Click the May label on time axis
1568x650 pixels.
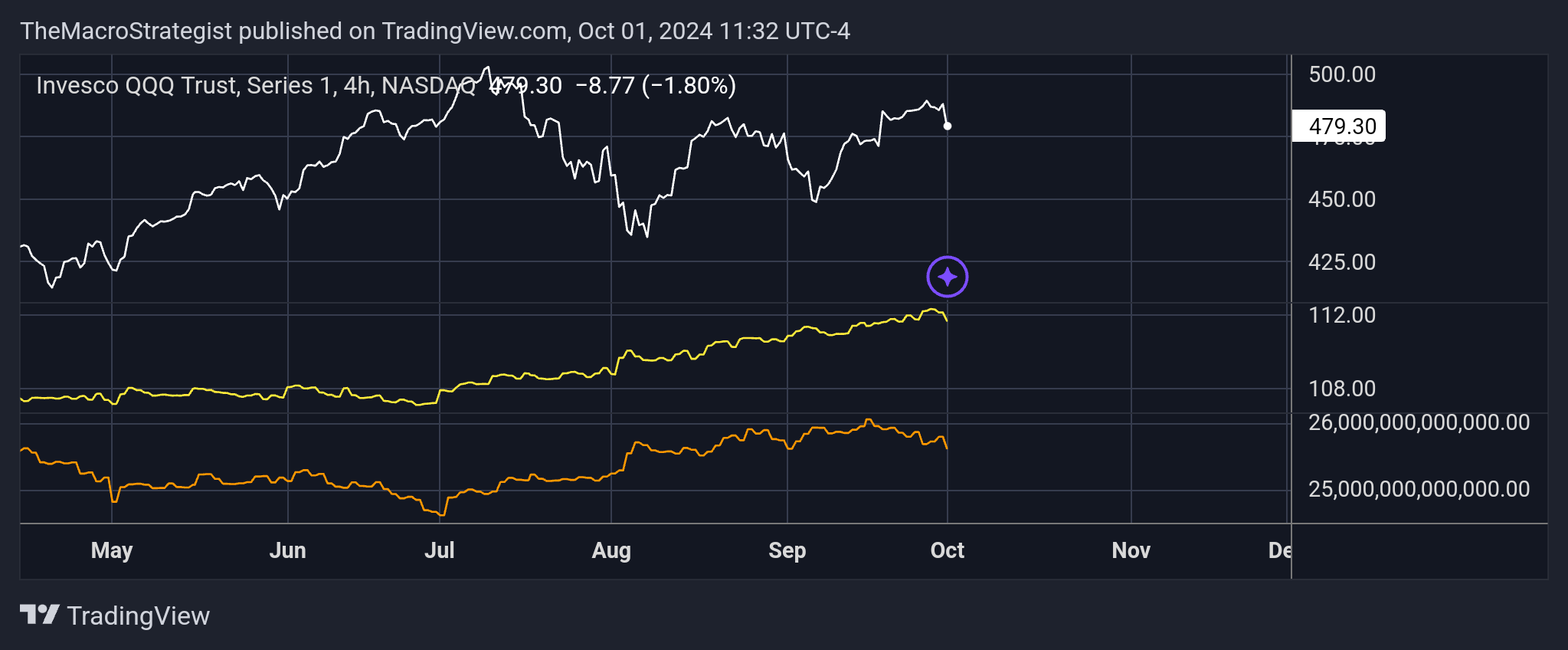point(112,550)
